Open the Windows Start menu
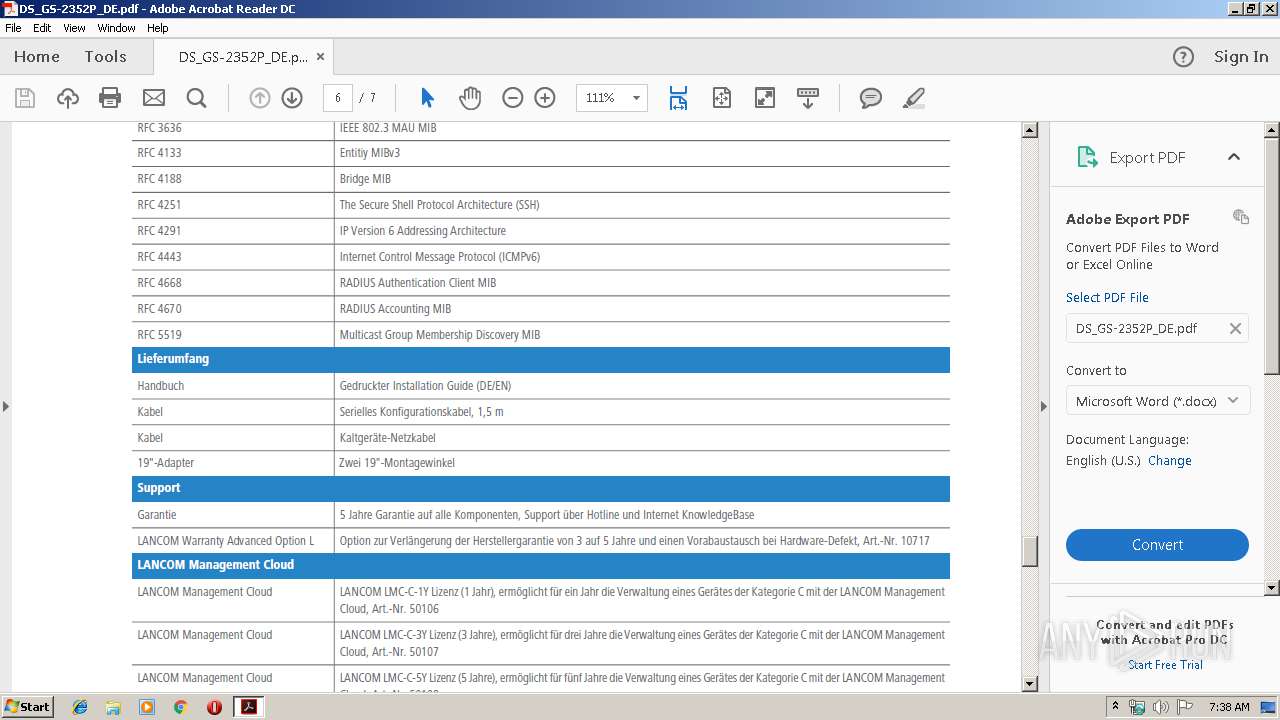 [28, 707]
